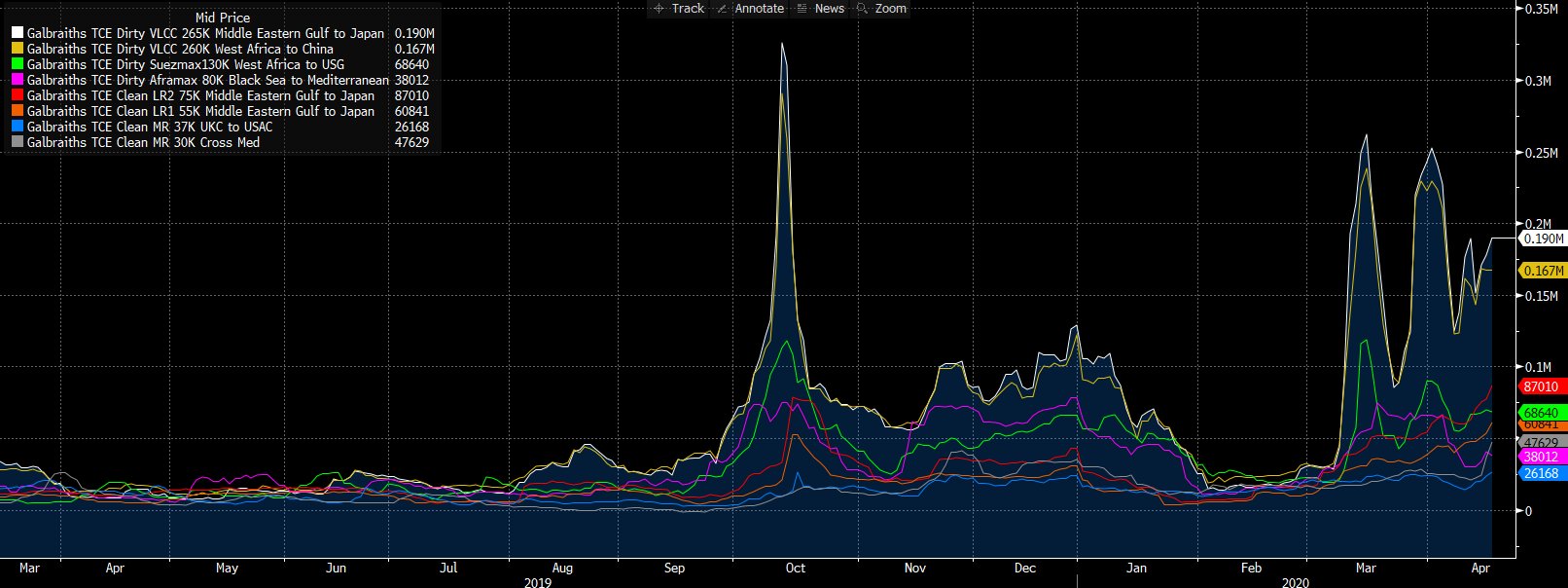The image size is (1568, 588).
Task: Click the Nov label on the time axis
Action: [915, 568]
